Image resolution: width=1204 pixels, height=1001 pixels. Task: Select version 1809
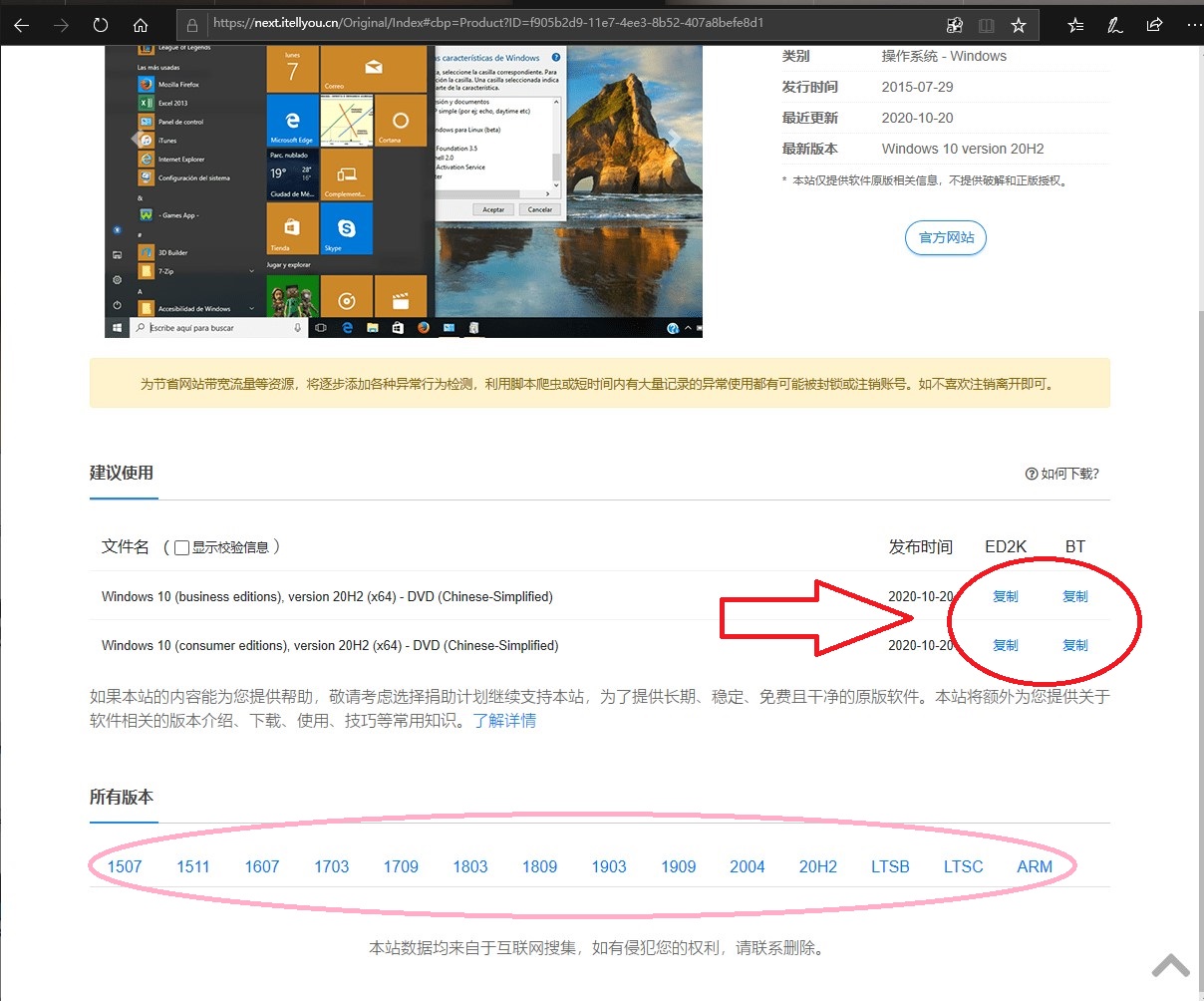tap(539, 866)
